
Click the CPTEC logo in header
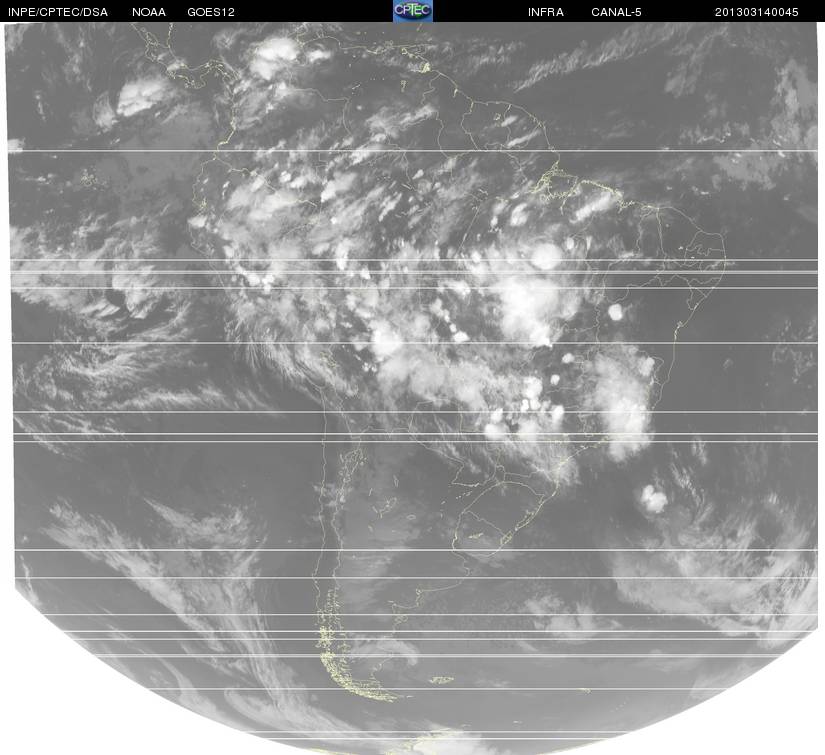pos(413,11)
